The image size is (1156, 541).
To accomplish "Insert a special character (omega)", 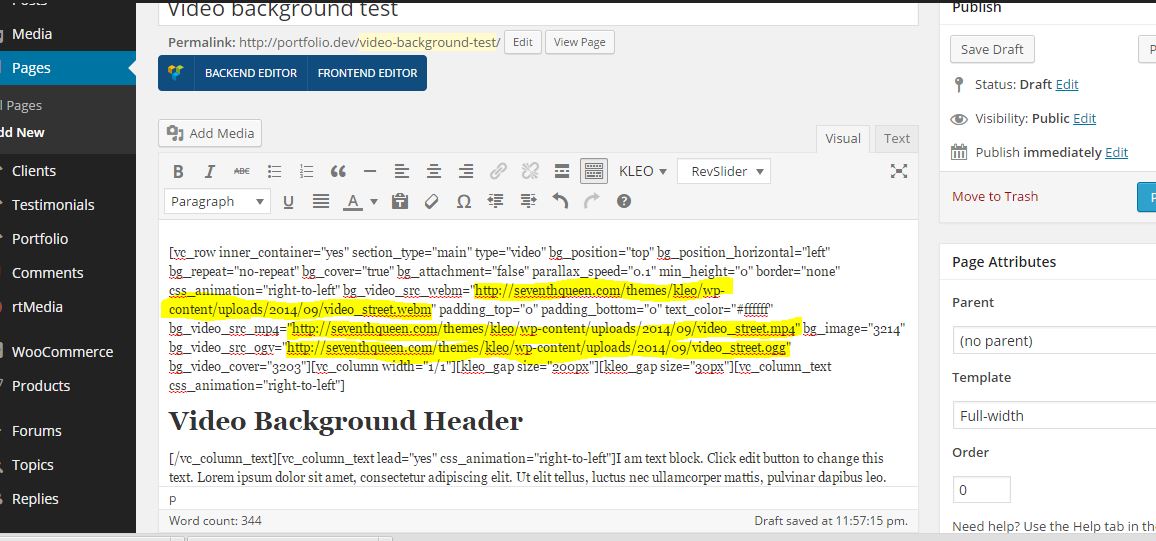I will pos(464,201).
